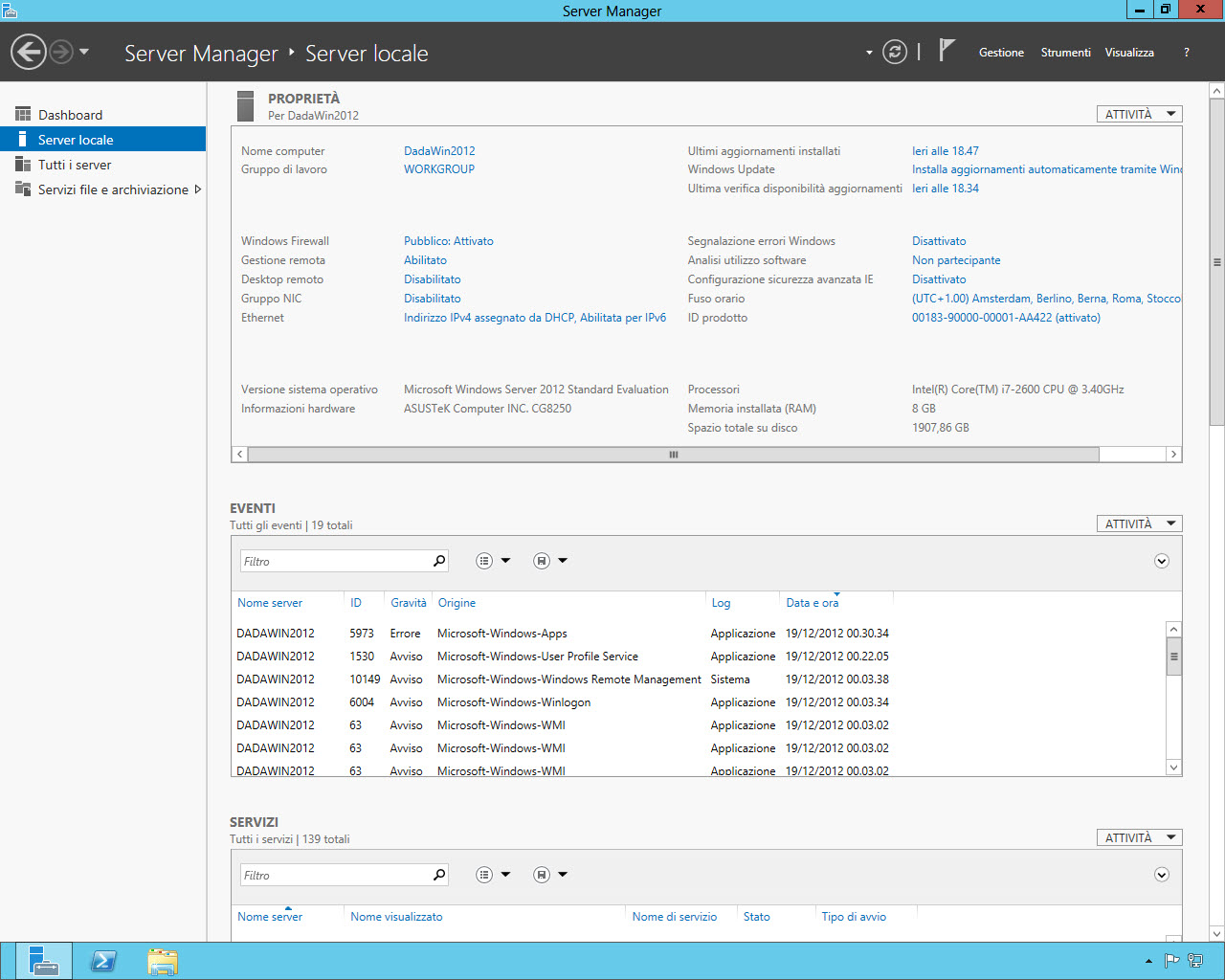Open the Visualizza menu
Viewport: 1225px width, 980px height.
coord(1129,53)
